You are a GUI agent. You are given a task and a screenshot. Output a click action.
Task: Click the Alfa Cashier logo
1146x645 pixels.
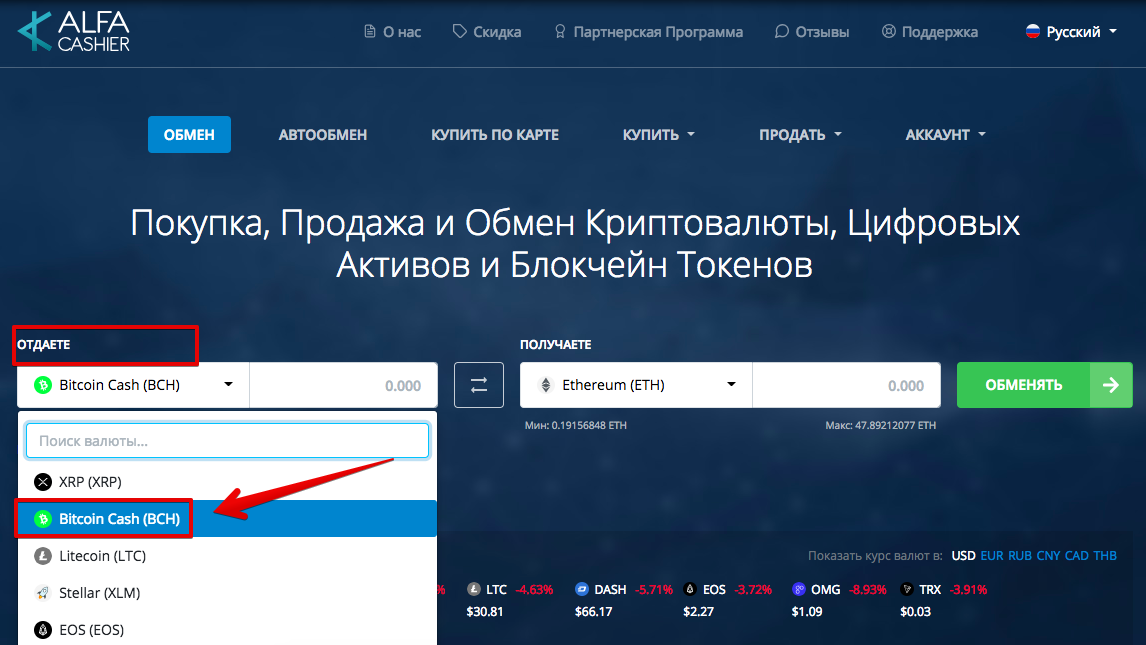point(74,31)
